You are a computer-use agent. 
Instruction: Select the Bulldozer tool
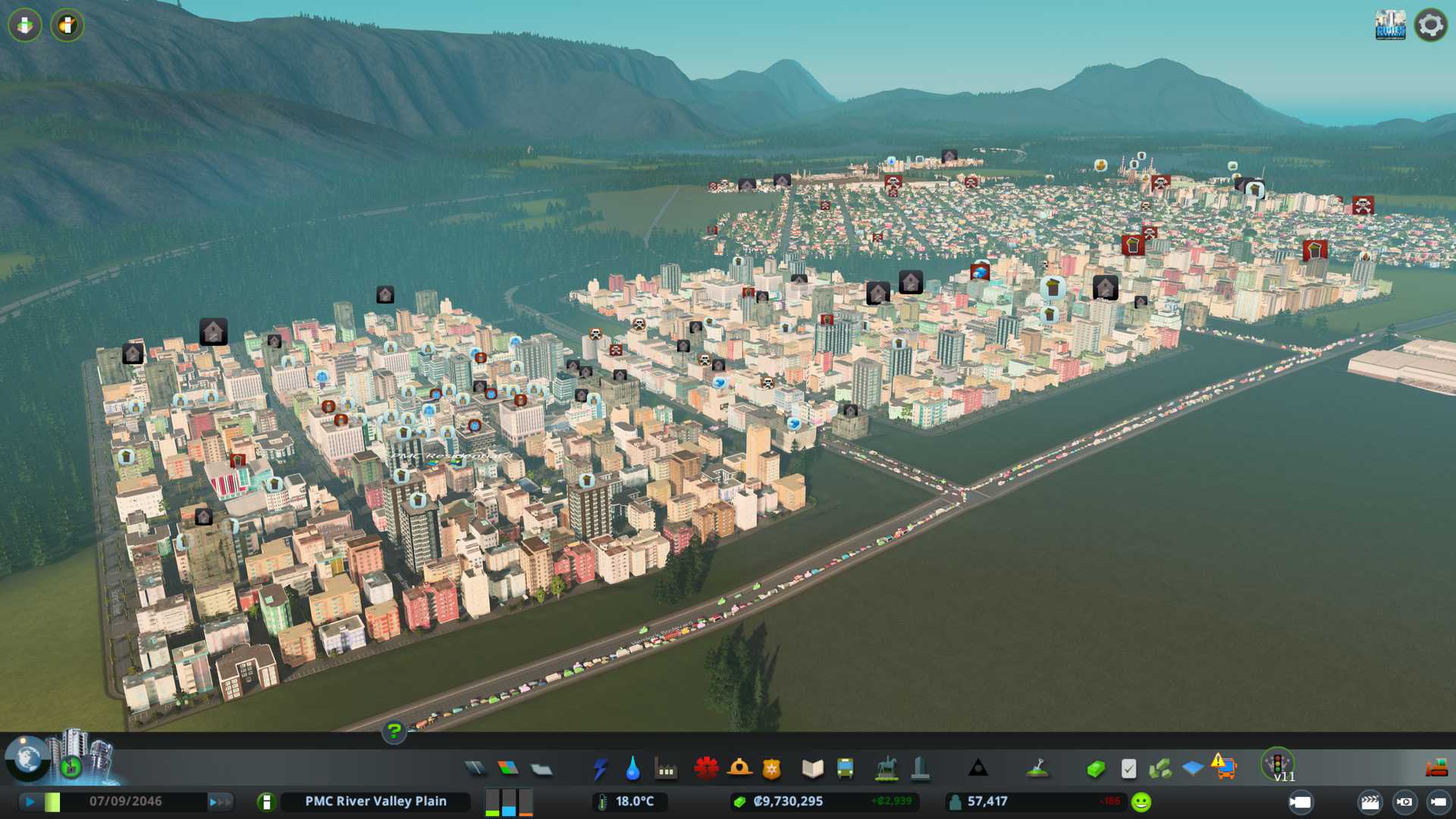1436,769
